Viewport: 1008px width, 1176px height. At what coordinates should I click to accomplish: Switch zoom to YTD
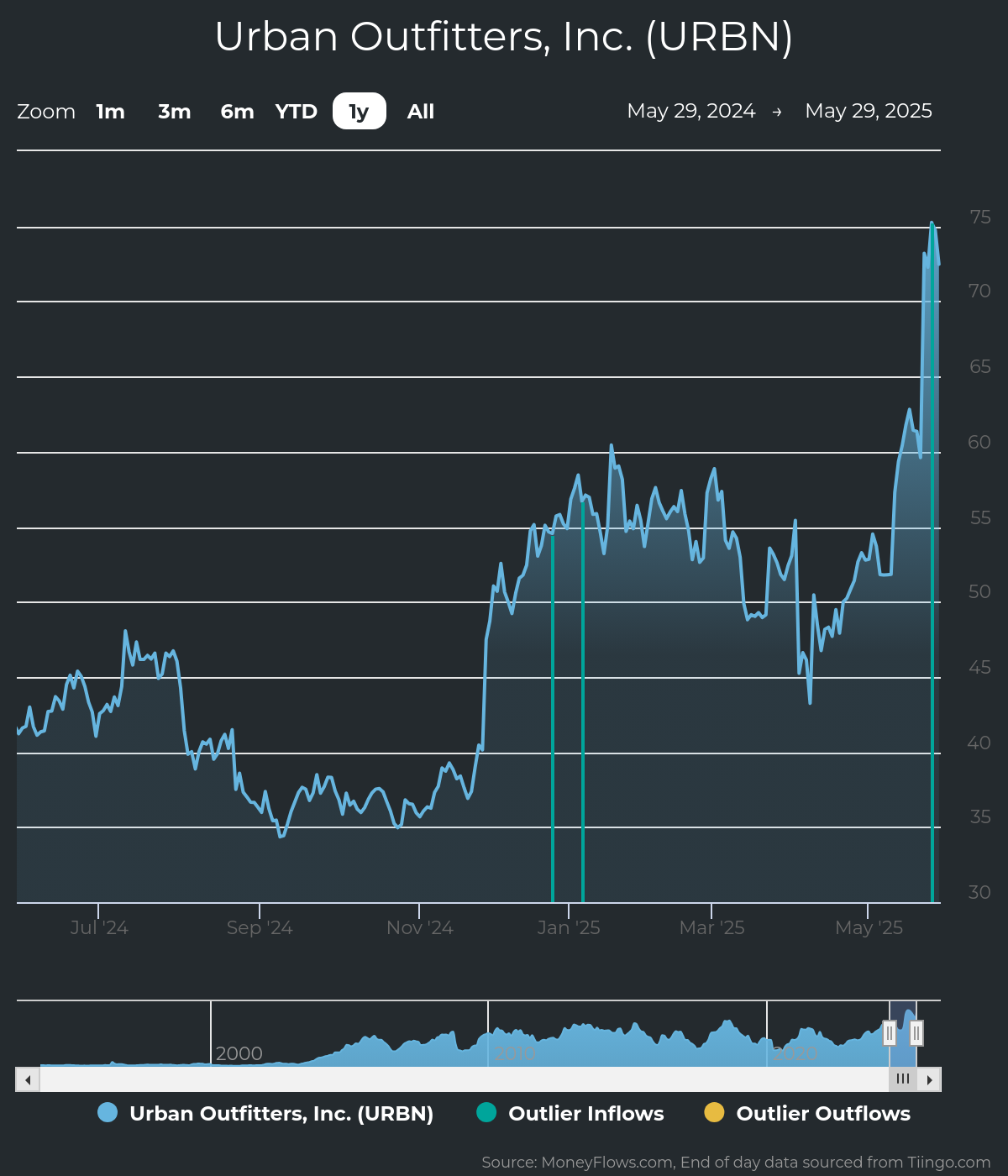(x=297, y=112)
